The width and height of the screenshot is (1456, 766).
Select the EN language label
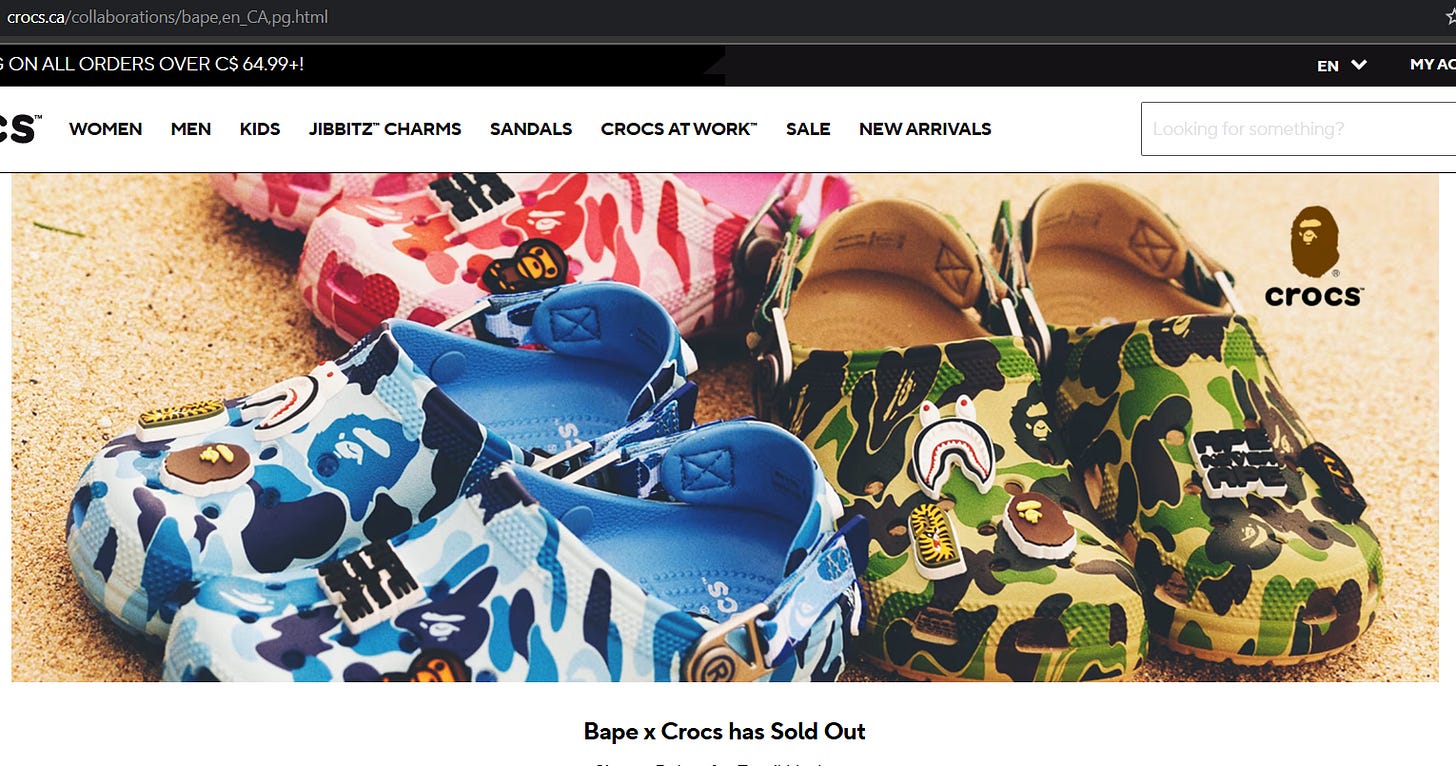click(1328, 66)
